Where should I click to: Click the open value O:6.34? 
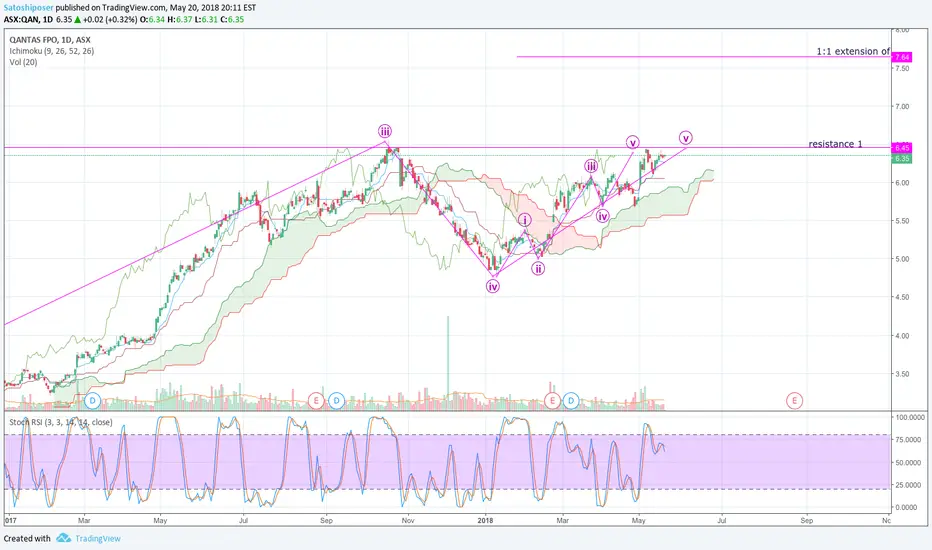point(152,19)
